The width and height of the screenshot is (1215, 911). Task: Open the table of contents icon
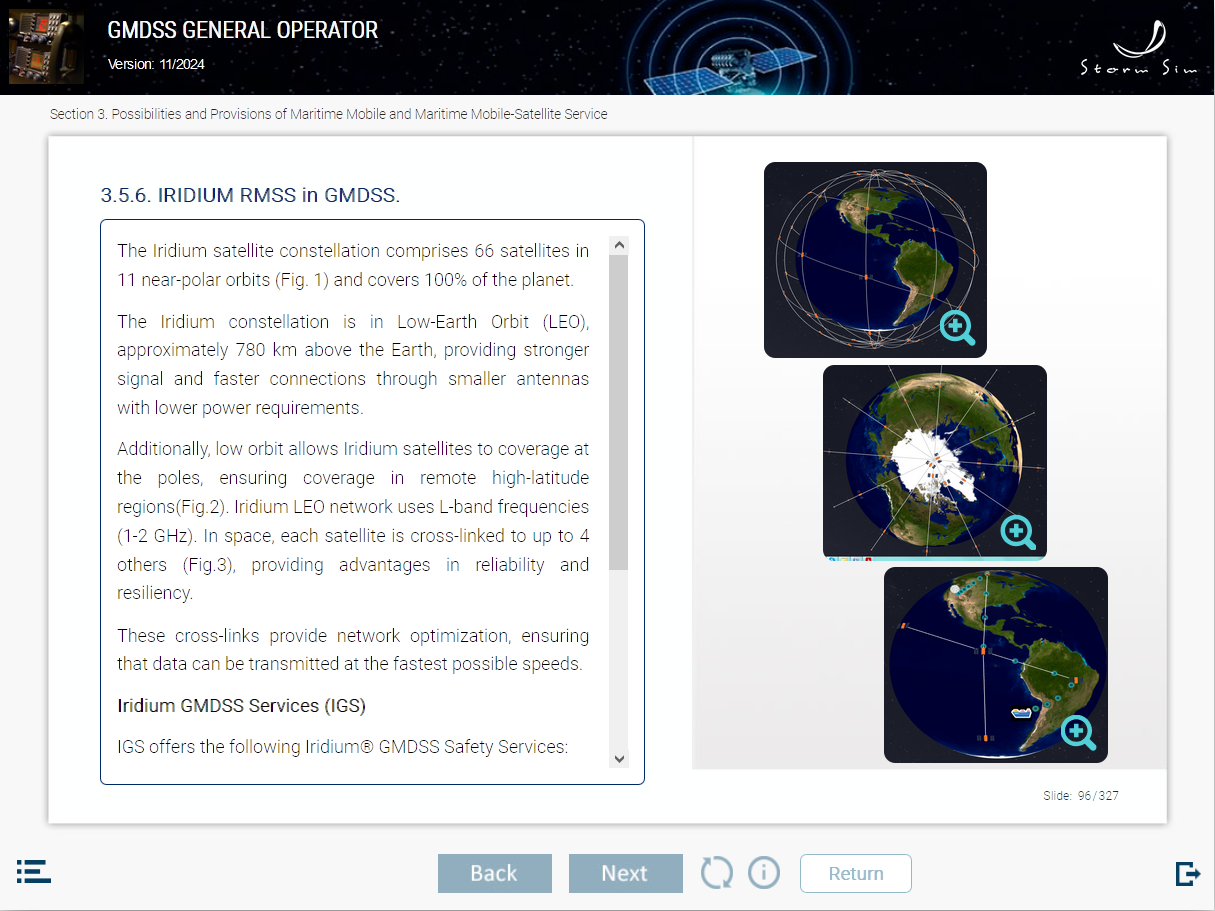(33, 872)
